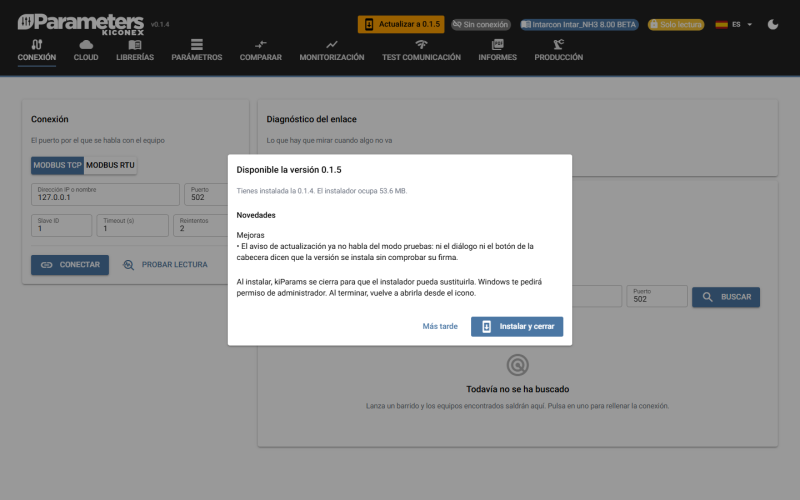Click the search icon on BUSCAR

[707, 297]
